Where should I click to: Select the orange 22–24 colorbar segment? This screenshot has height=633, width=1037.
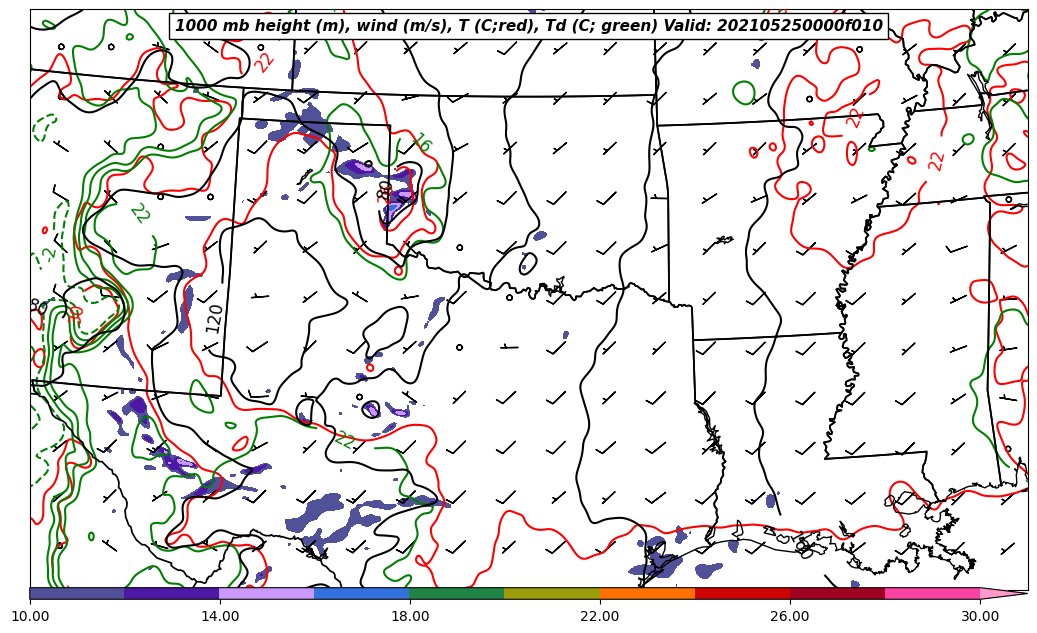[x=647, y=593]
